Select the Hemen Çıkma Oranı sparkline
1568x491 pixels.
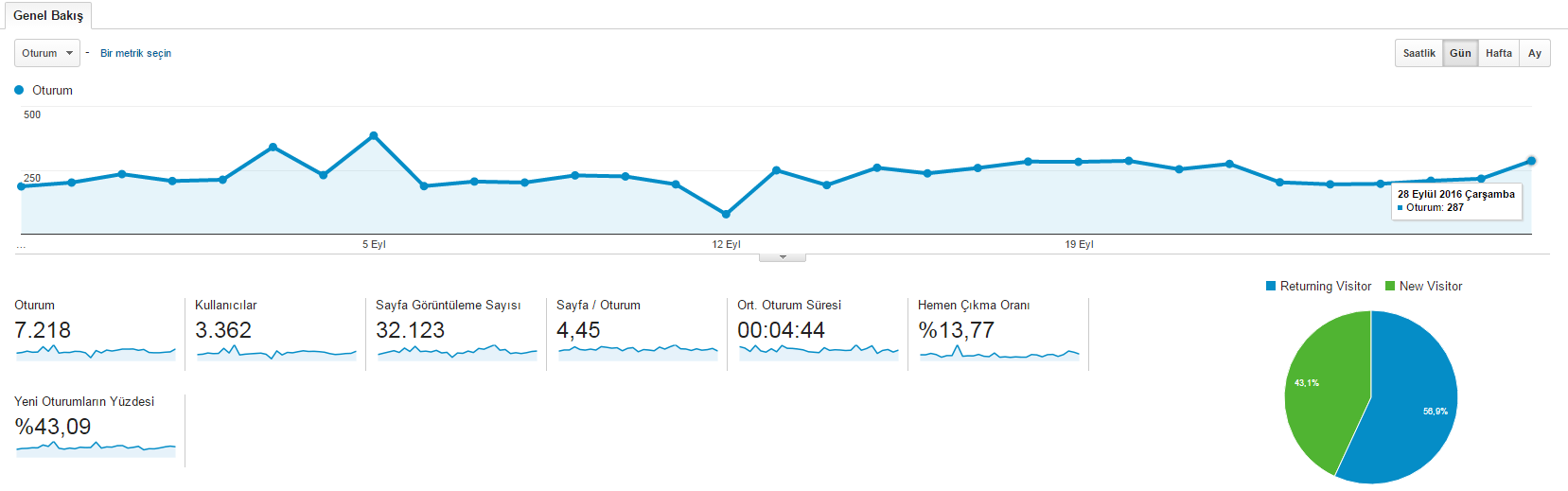(999, 352)
